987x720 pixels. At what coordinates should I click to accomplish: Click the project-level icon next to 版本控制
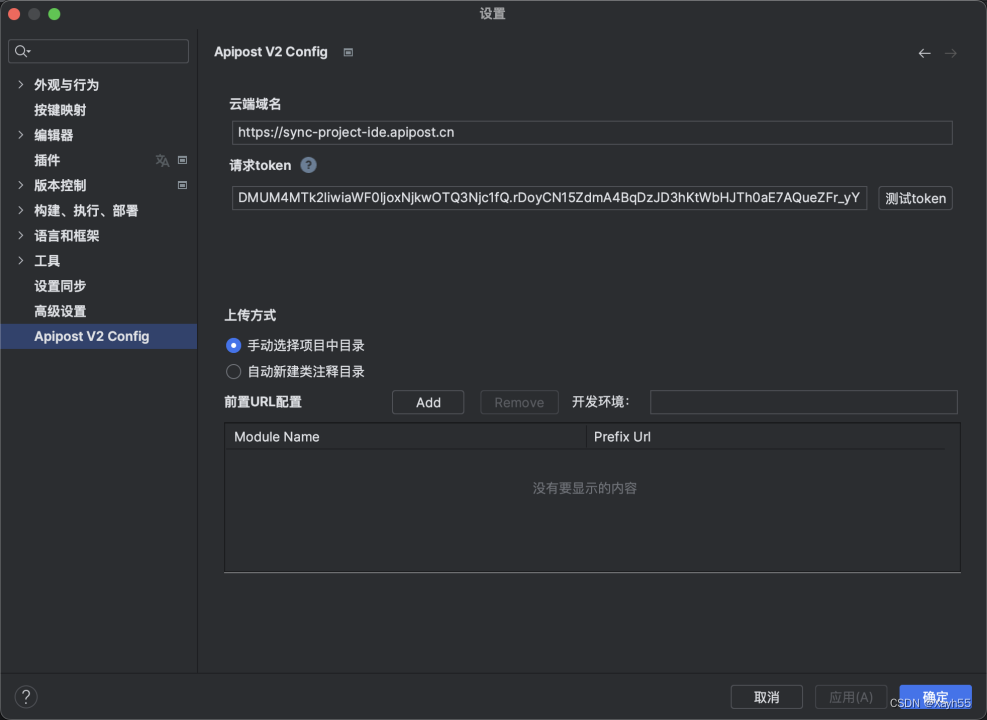(182, 185)
